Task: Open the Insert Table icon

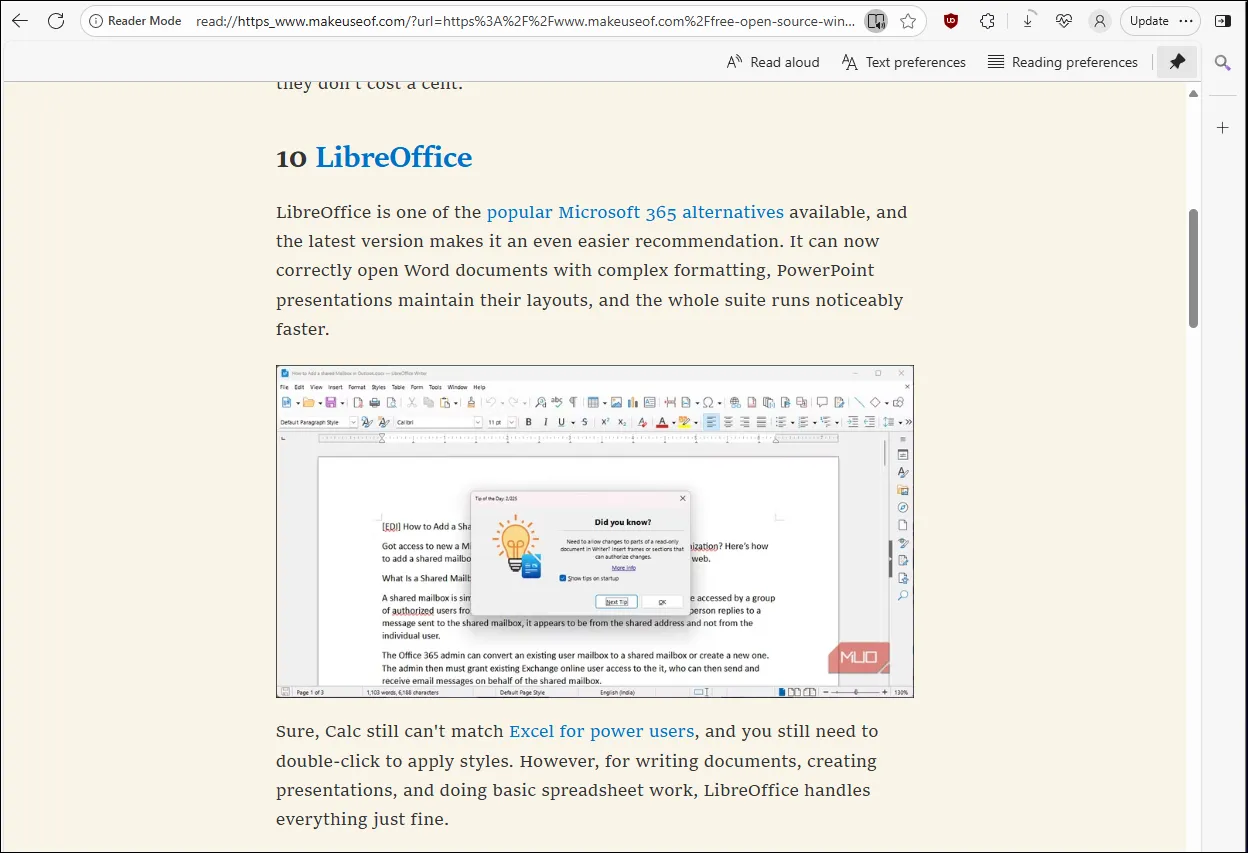Action: click(593, 402)
